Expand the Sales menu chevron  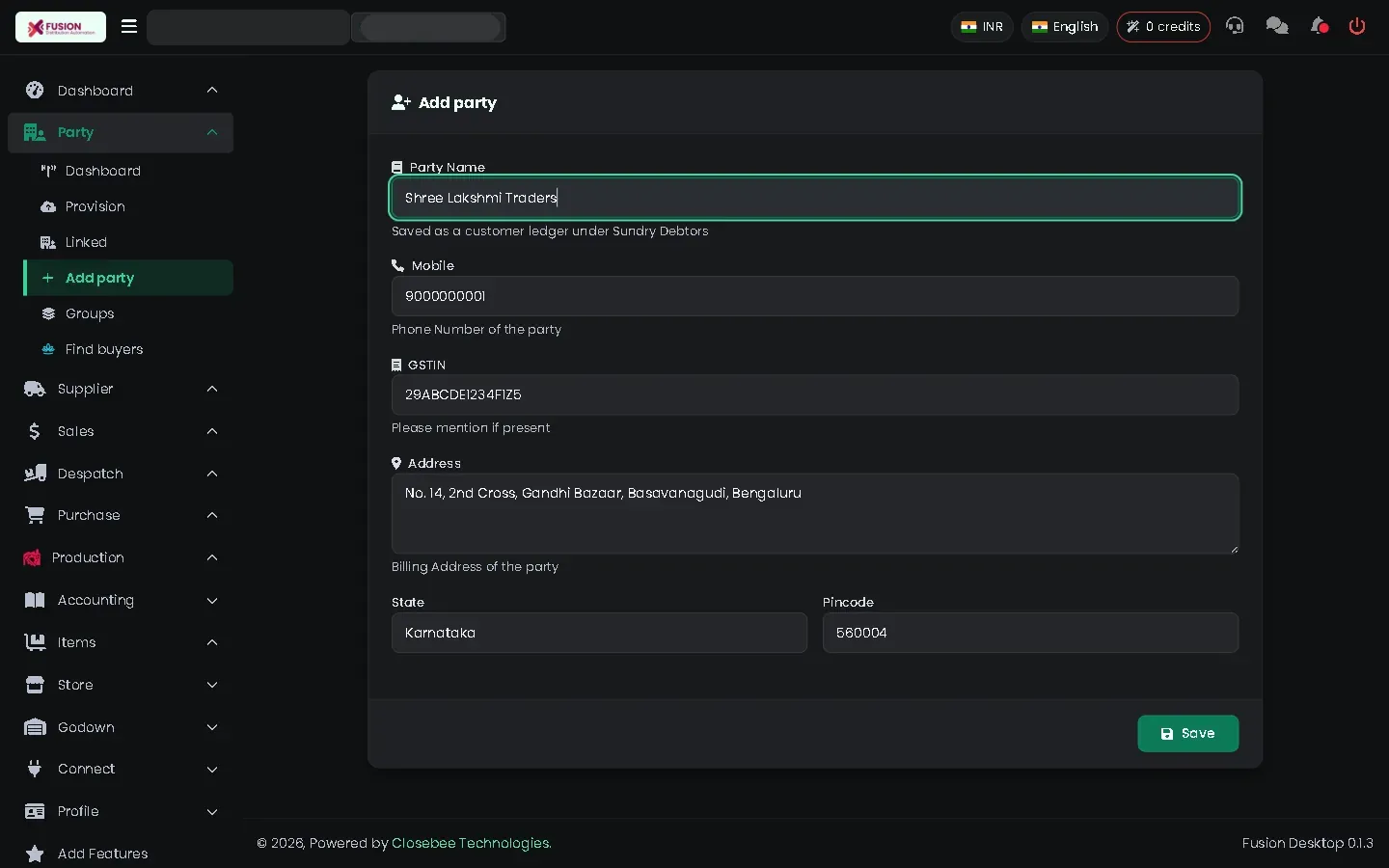click(212, 431)
